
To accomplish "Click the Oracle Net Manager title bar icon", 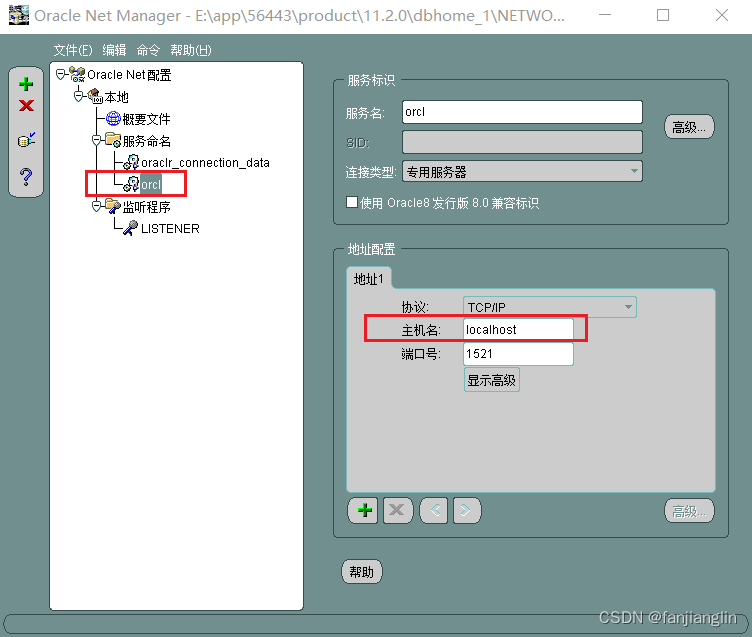I will tap(19, 15).
